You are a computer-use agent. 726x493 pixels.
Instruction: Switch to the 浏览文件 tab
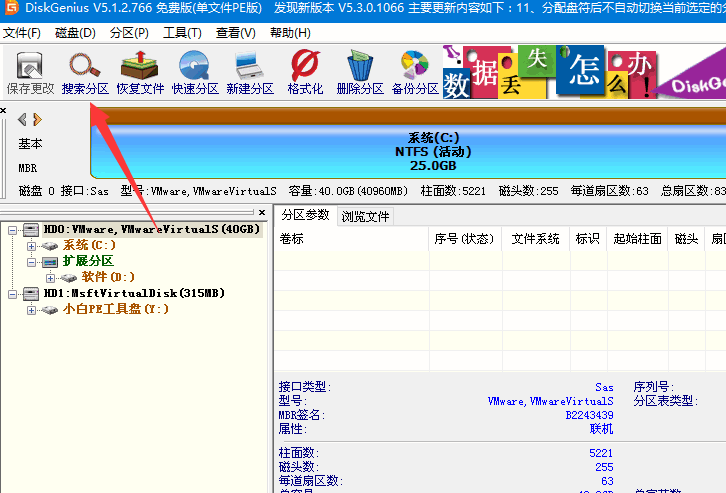365,216
